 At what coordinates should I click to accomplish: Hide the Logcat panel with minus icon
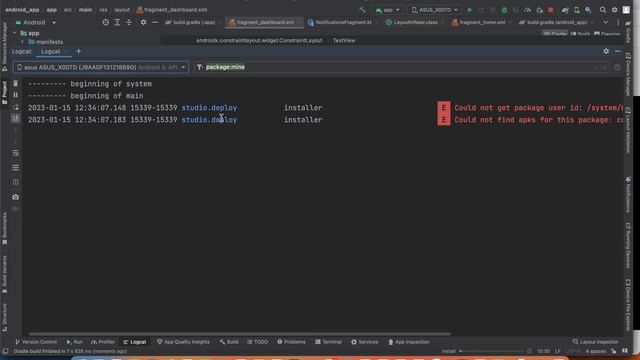pos(618,51)
